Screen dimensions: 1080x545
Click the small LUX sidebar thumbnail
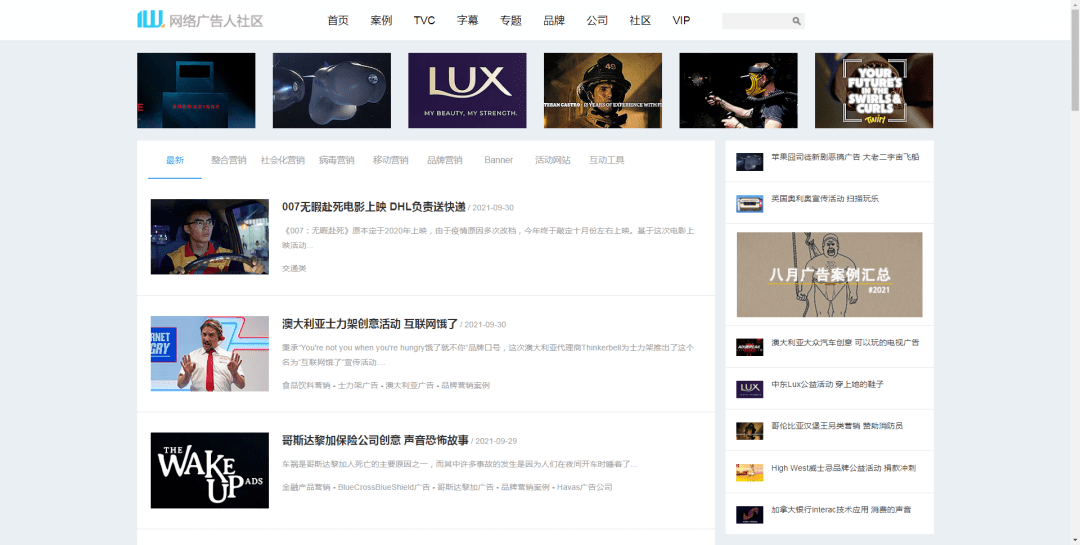749,389
